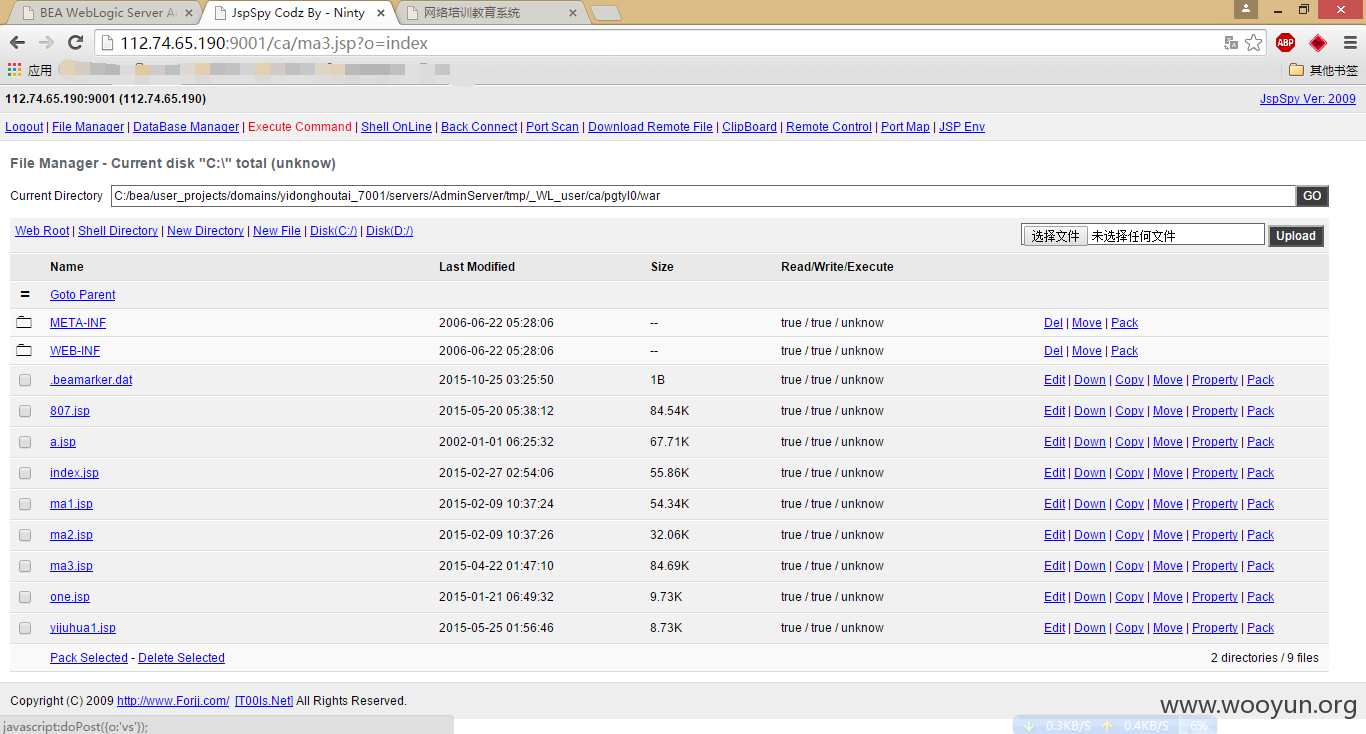
Task: Click the Current Directory path field
Action: (703, 196)
